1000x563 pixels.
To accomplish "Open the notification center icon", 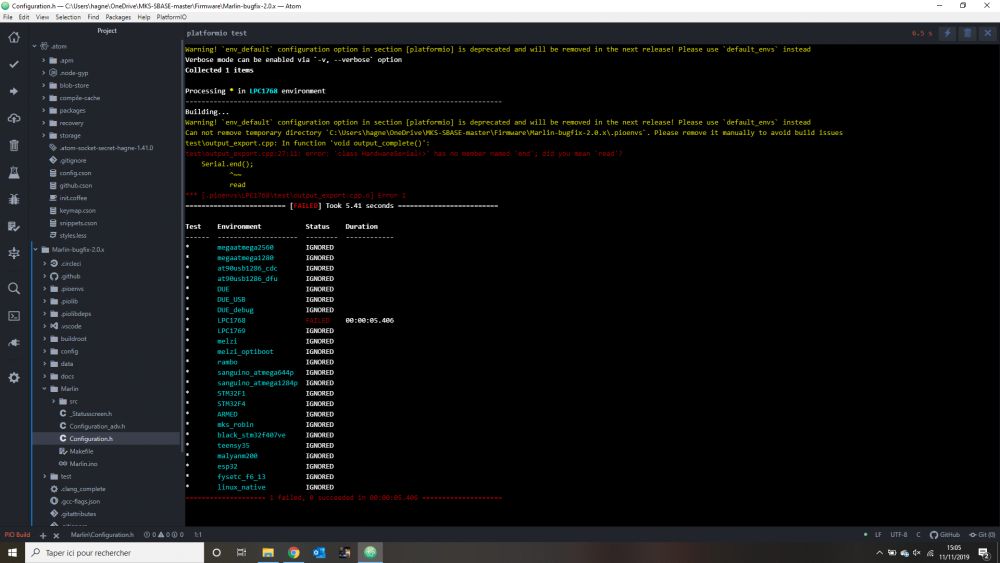I will tap(984, 553).
